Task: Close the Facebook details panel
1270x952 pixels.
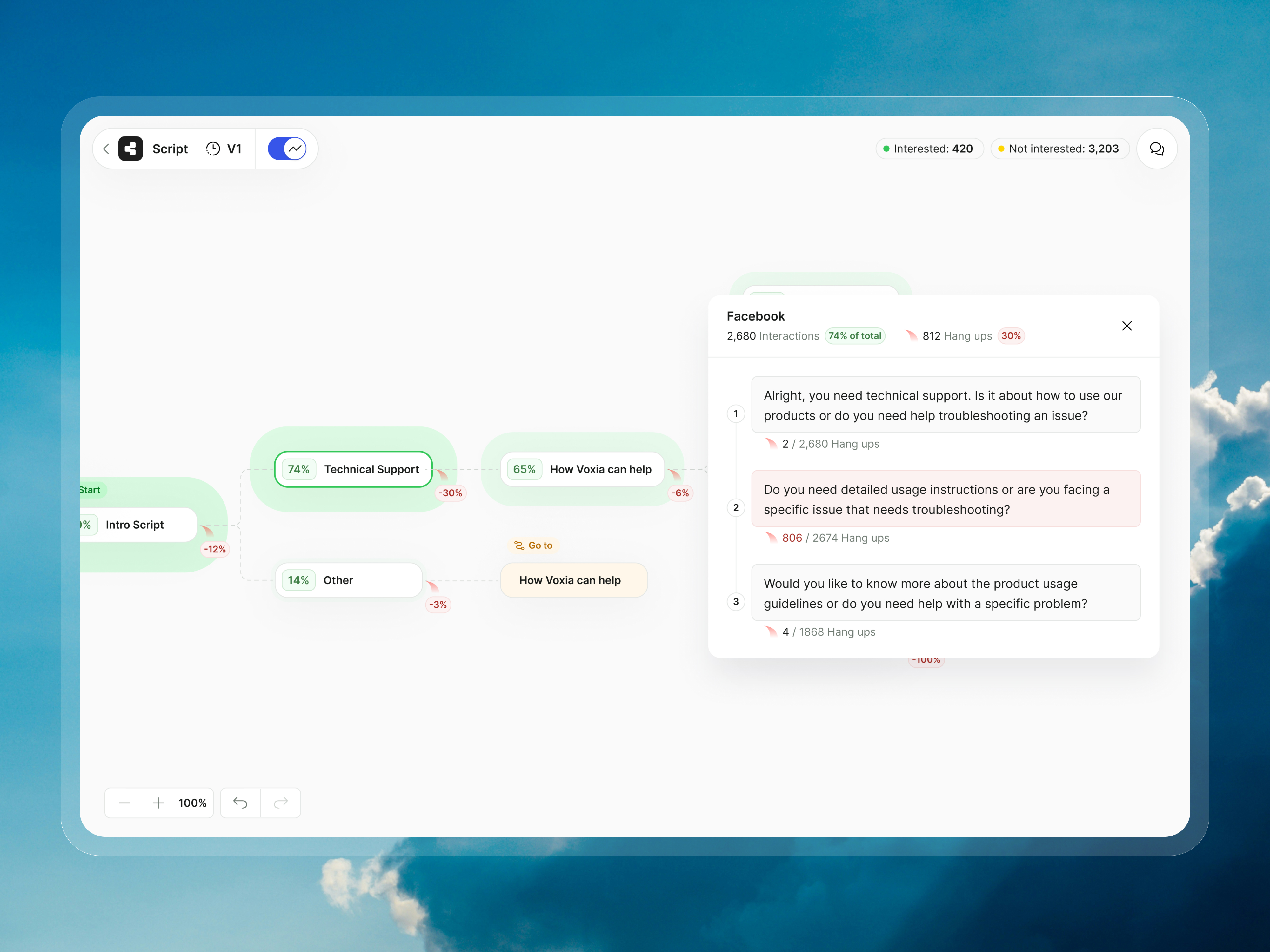Action: (1126, 326)
